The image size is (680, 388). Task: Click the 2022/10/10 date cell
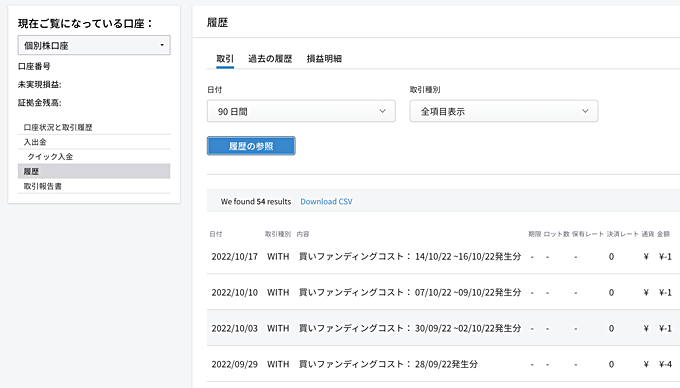(235, 293)
